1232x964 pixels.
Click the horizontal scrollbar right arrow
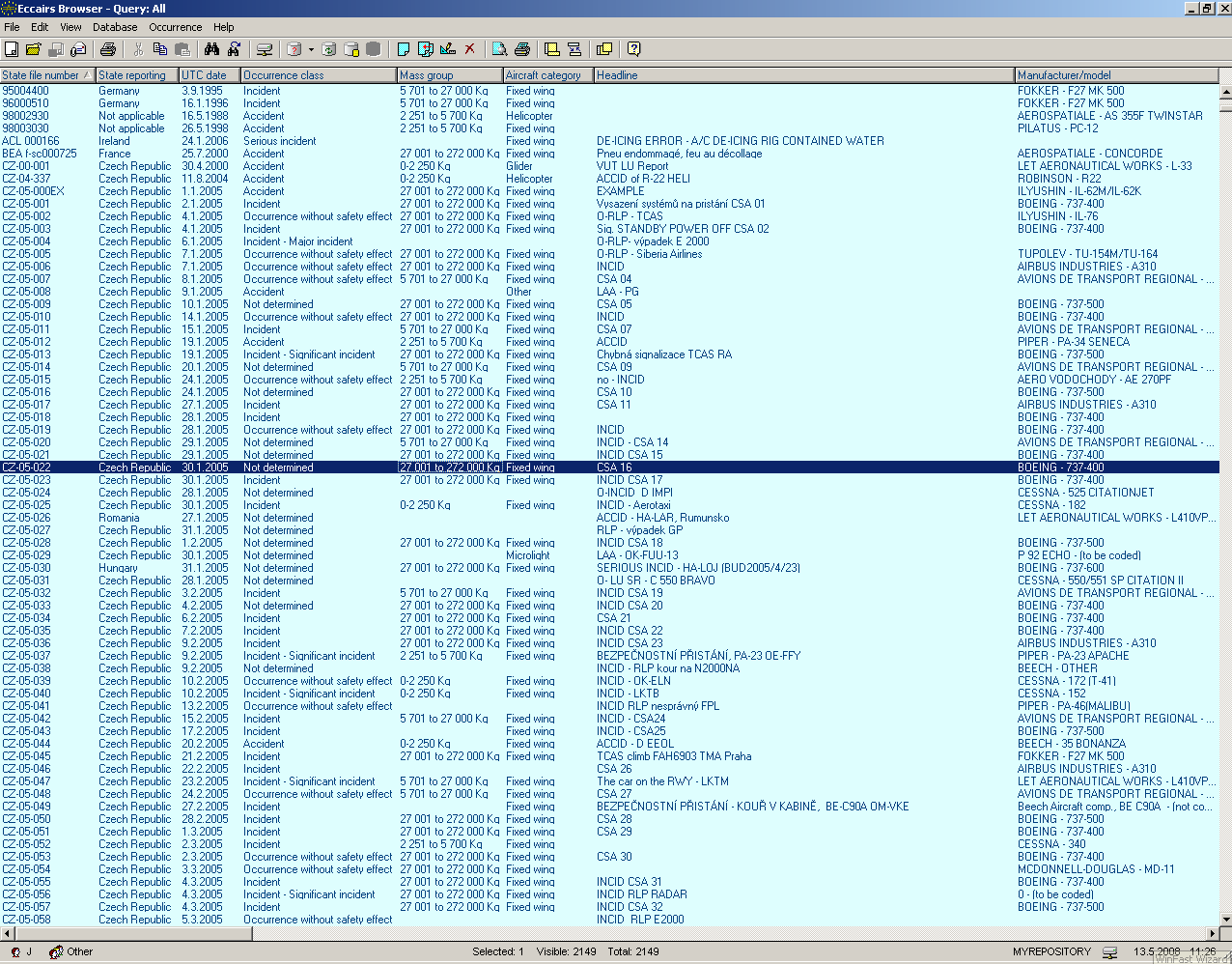(x=1212, y=934)
